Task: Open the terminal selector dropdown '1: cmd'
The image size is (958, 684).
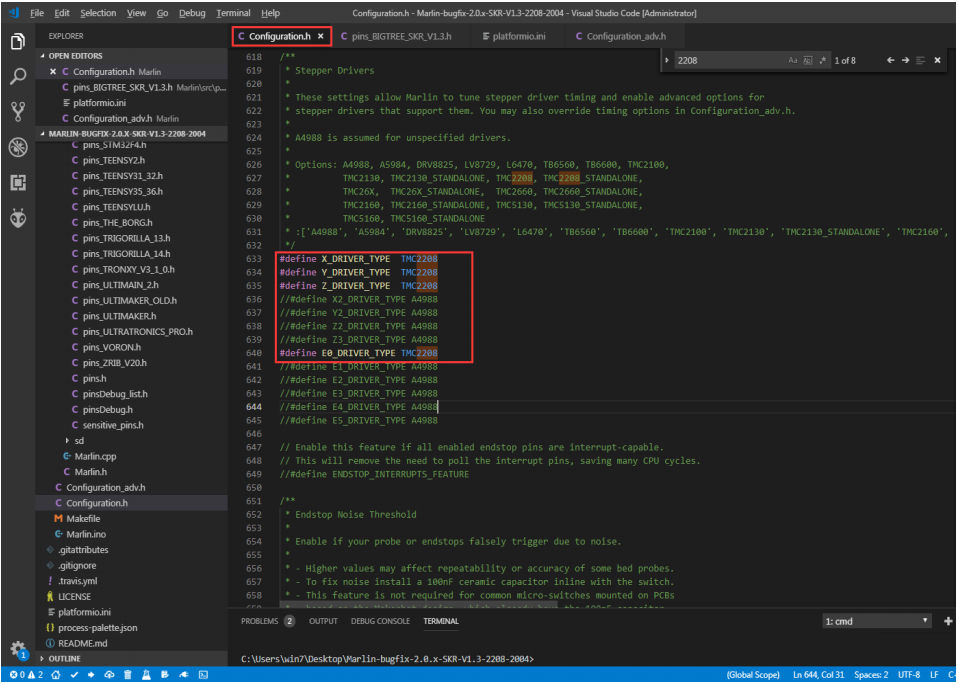Action: coord(877,621)
